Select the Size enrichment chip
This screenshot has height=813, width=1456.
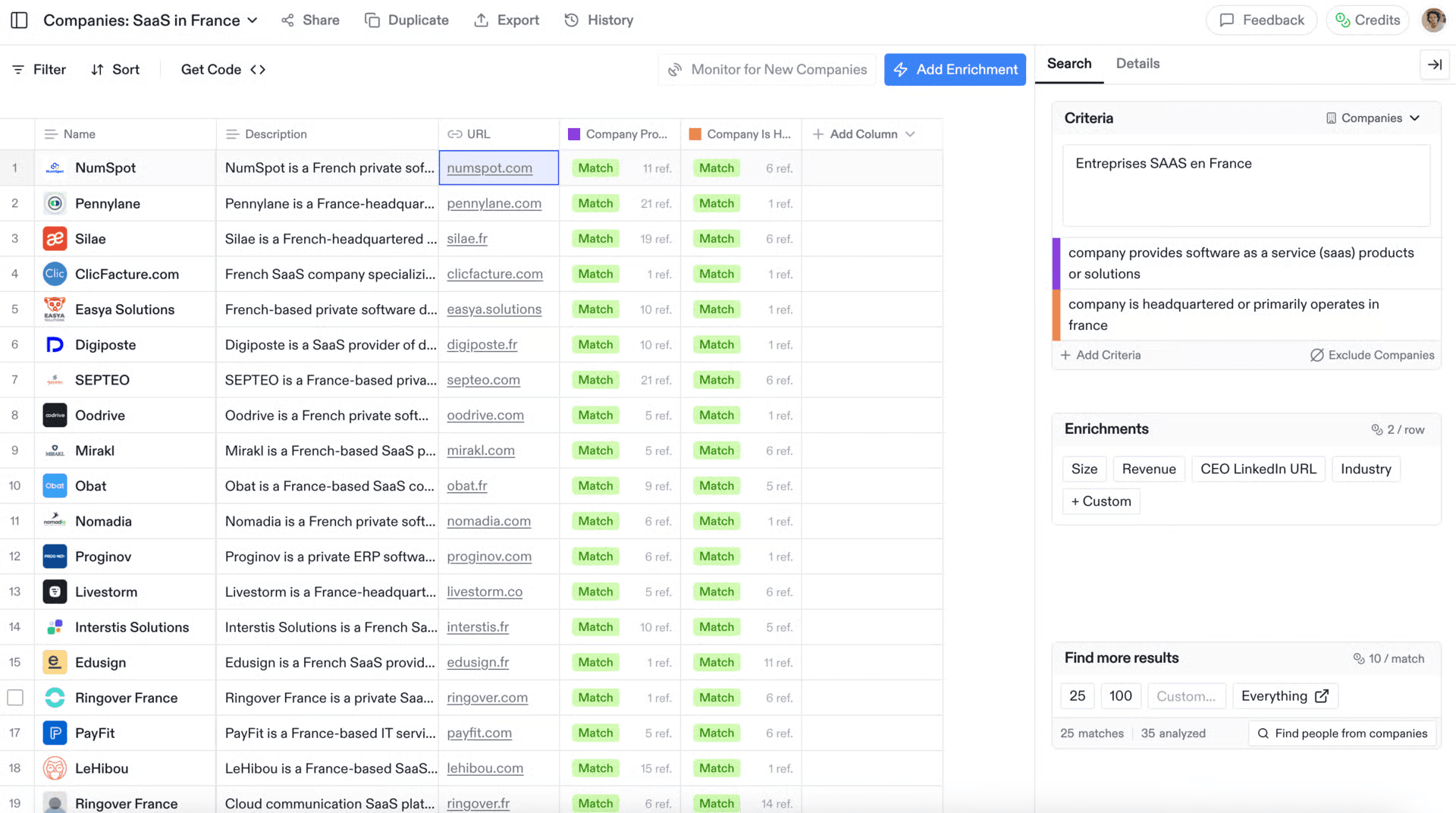pyautogui.click(x=1084, y=469)
